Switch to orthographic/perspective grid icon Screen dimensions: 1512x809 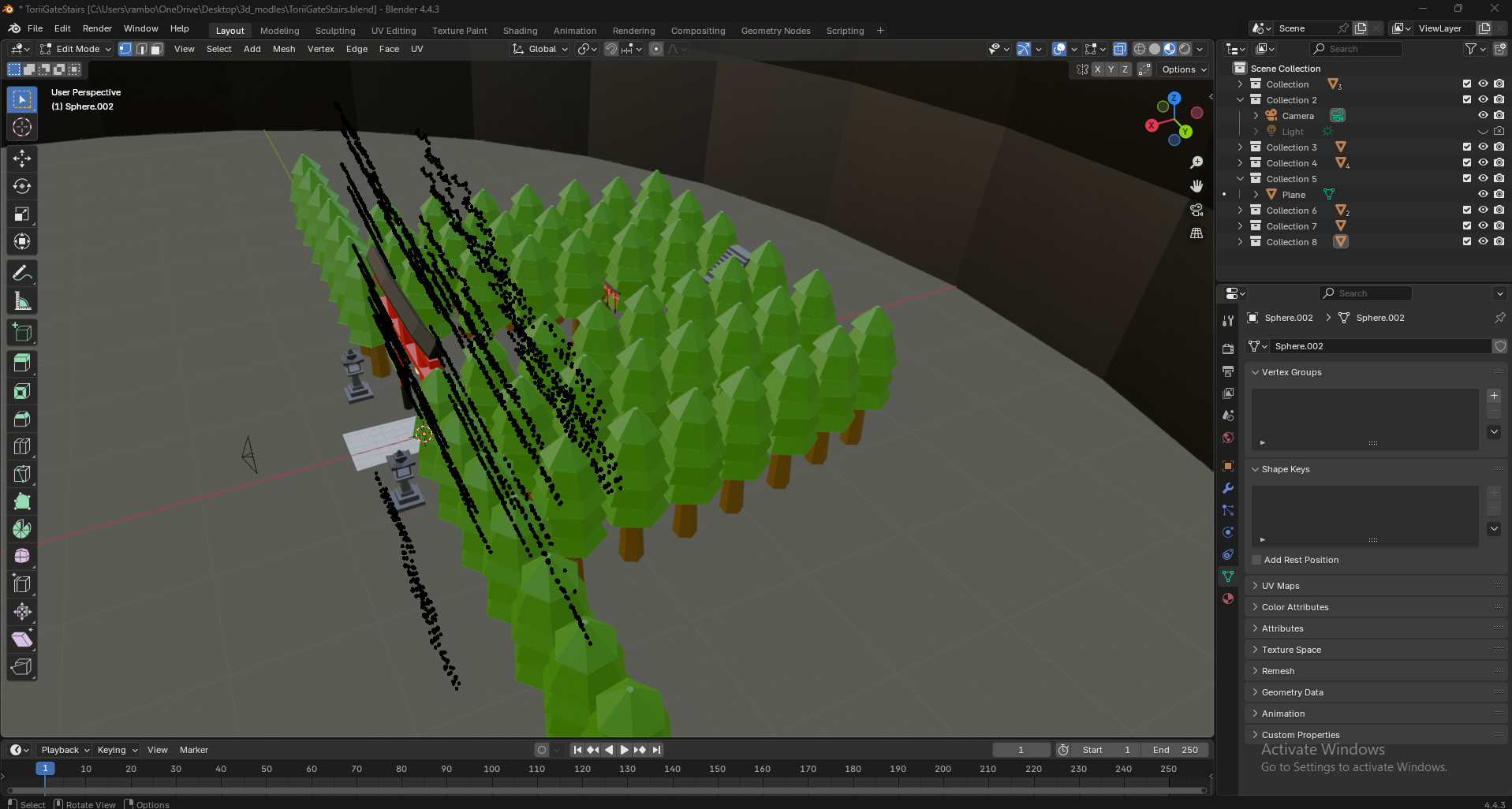click(x=1197, y=233)
